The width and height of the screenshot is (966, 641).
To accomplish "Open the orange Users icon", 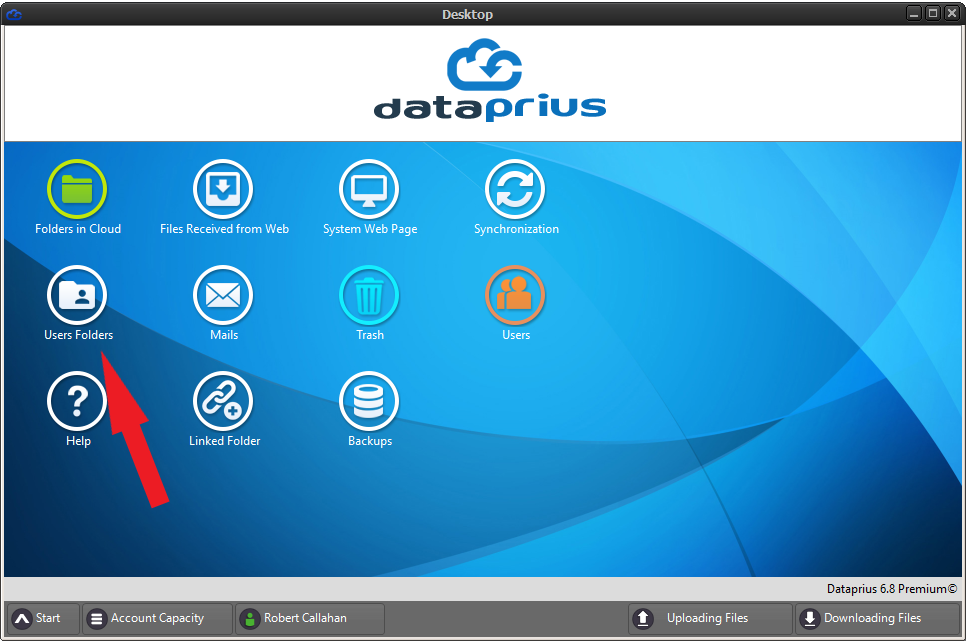I will (x=515, y=295).
